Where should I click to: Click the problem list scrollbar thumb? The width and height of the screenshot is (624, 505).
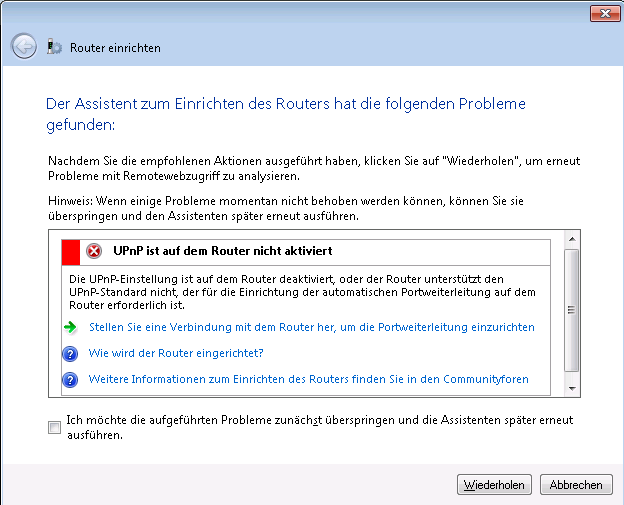[x=571, y=310]
